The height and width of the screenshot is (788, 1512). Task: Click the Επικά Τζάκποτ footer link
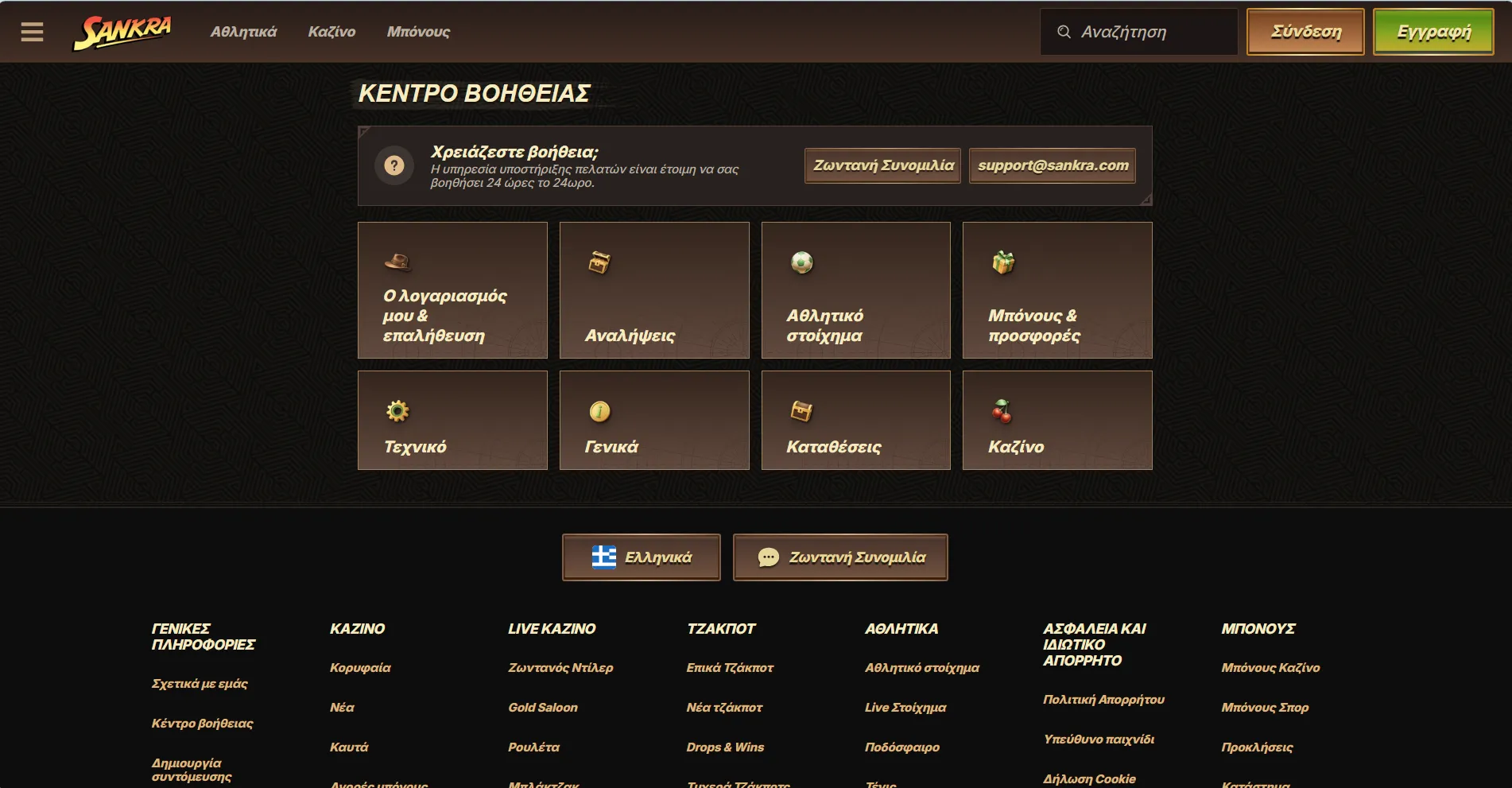(730, 668)
